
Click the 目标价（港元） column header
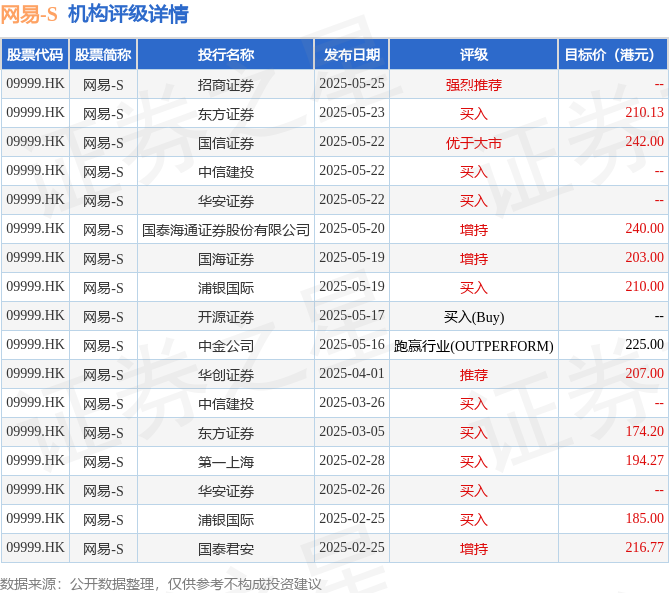[x=613, y=55]
